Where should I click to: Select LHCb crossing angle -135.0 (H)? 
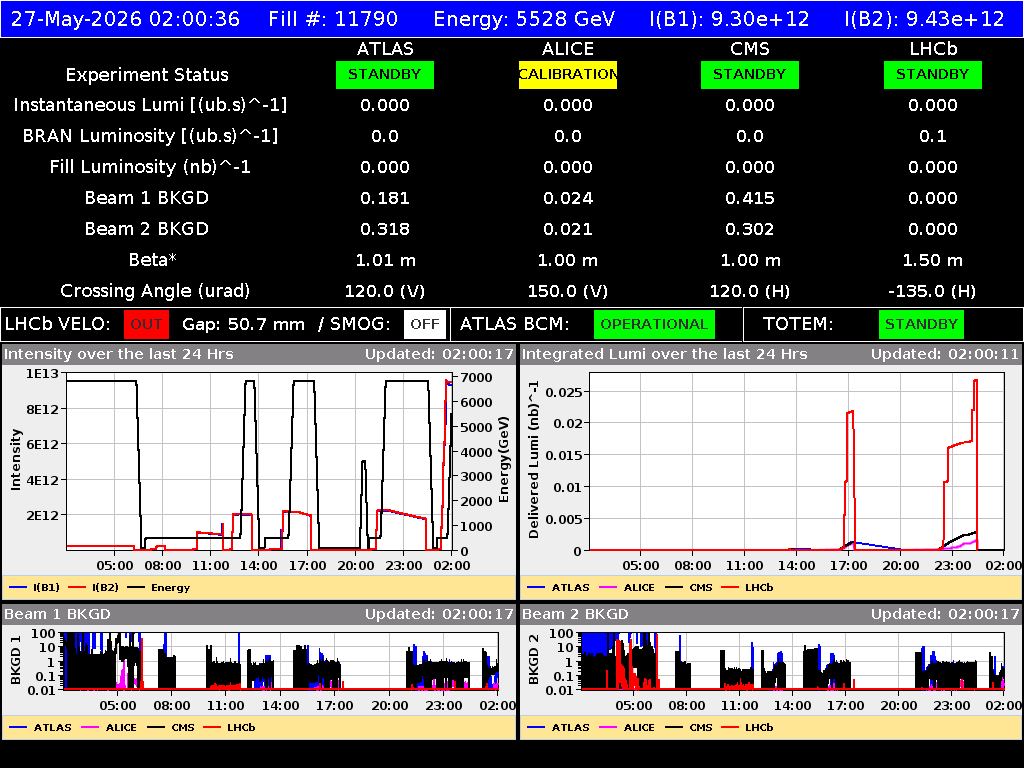pyautogui.click(x=933, y=291)
